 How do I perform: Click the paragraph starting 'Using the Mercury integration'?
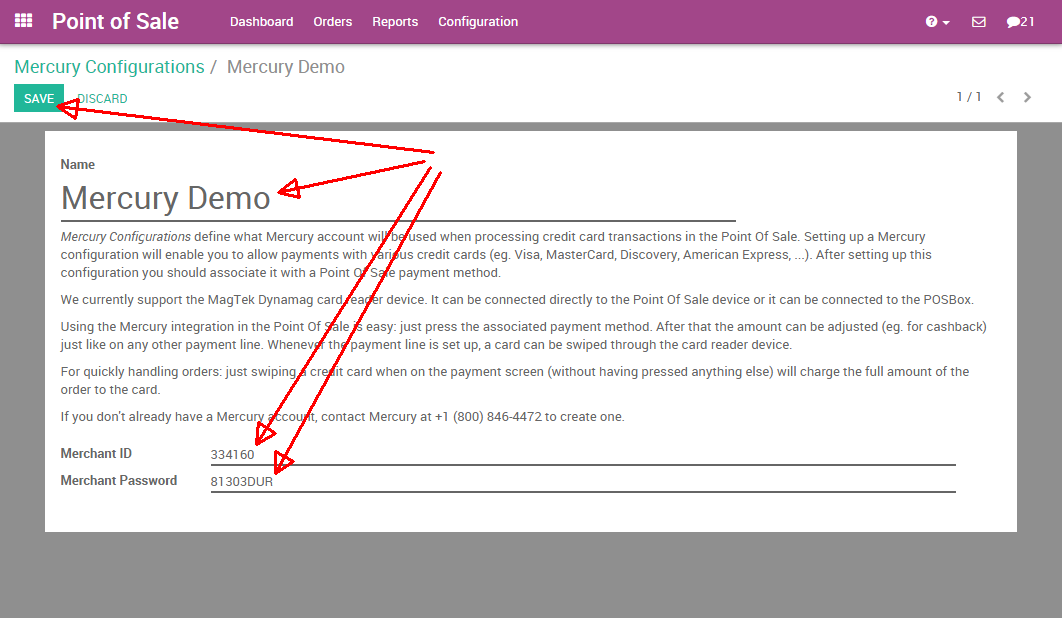pos(524,335)
